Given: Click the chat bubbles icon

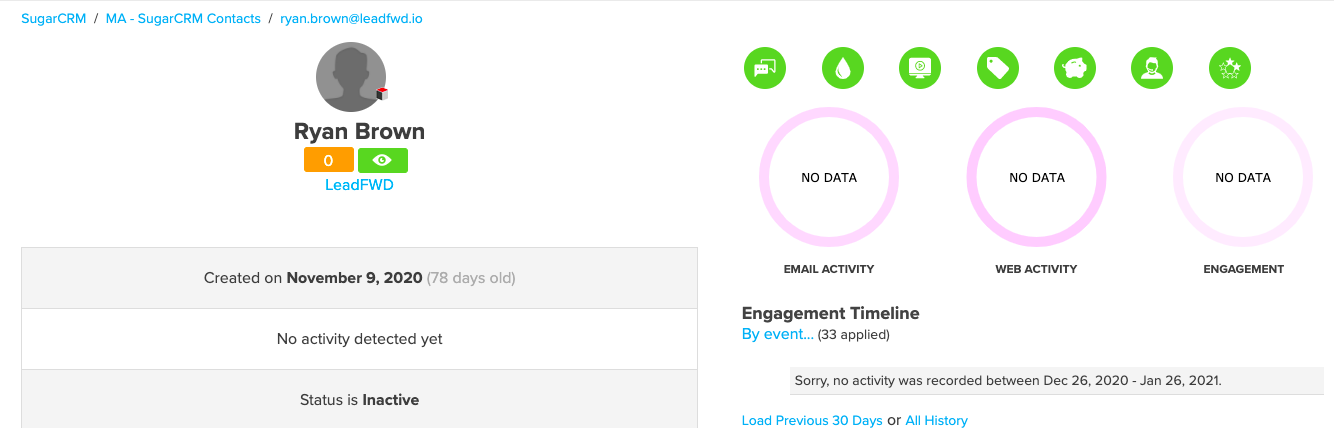Looking at the screenshot, I should pyautogui.click(x=765, y=68).
